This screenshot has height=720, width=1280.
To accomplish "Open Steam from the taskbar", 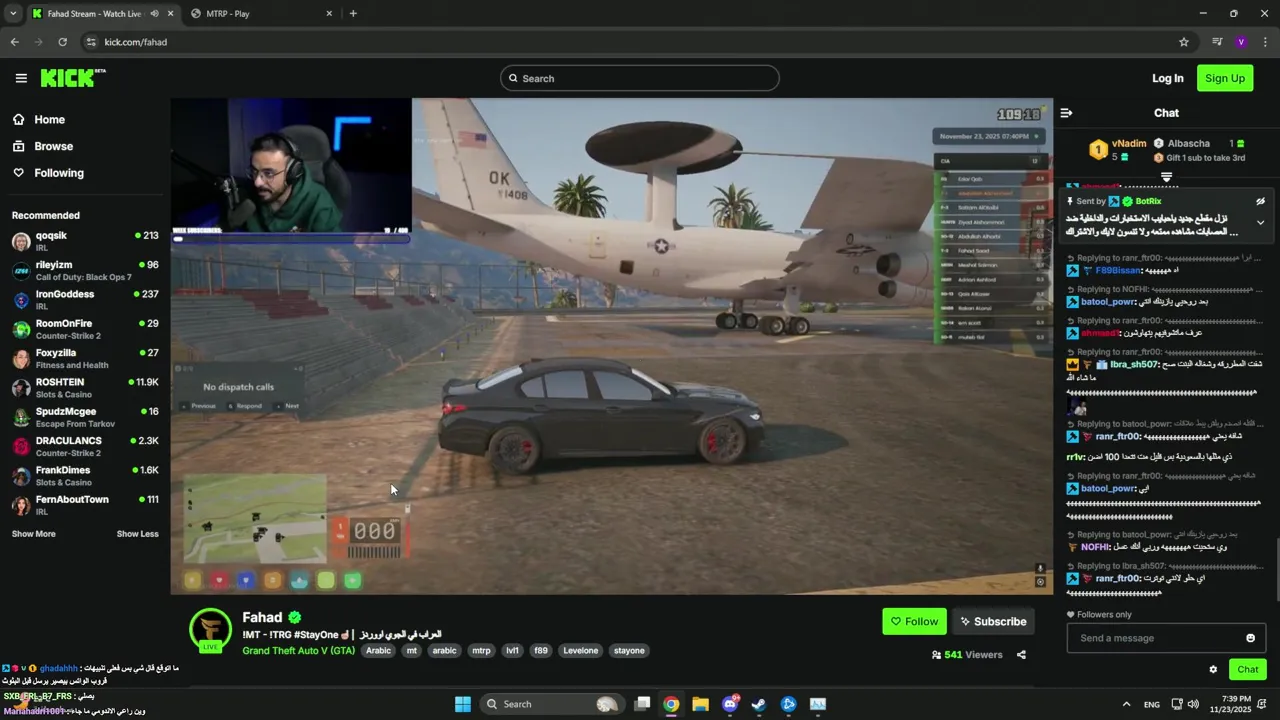I will [x=759, y=704].
